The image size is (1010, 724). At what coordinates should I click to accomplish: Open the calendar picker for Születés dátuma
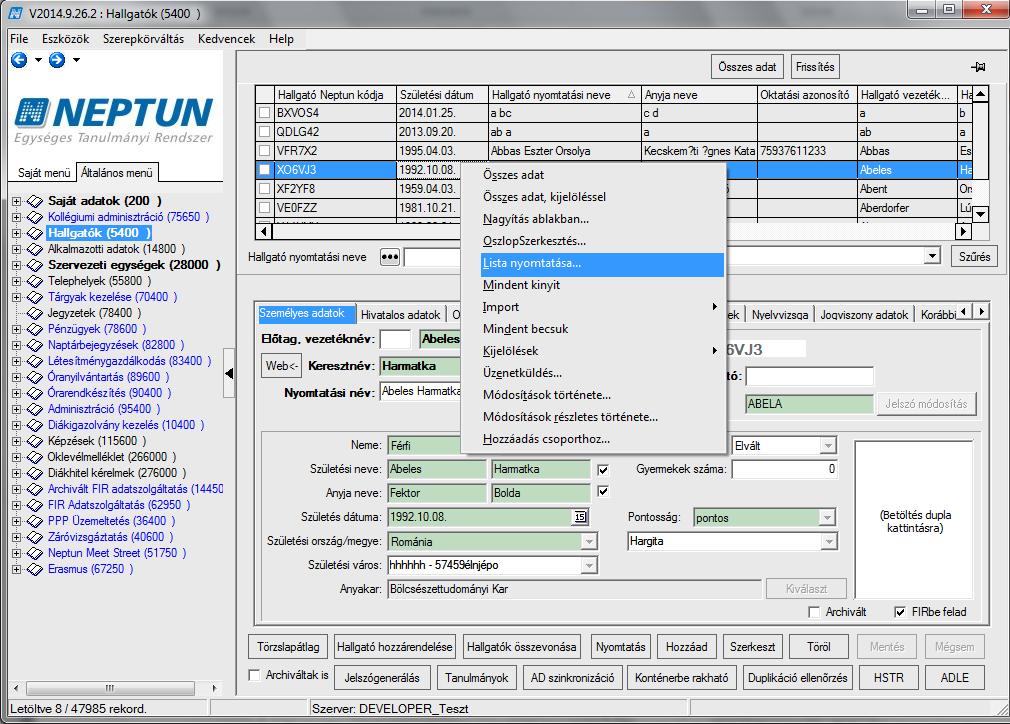tap(580, 517)
